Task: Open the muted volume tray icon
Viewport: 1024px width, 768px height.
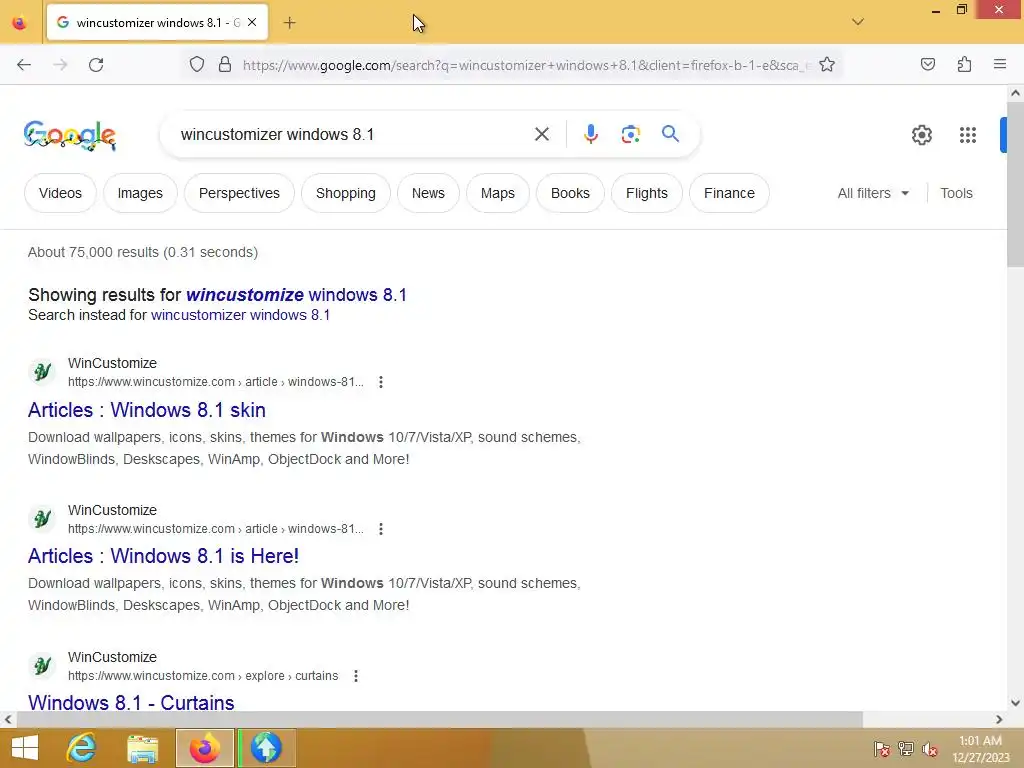Action: (x=930, y=749)
